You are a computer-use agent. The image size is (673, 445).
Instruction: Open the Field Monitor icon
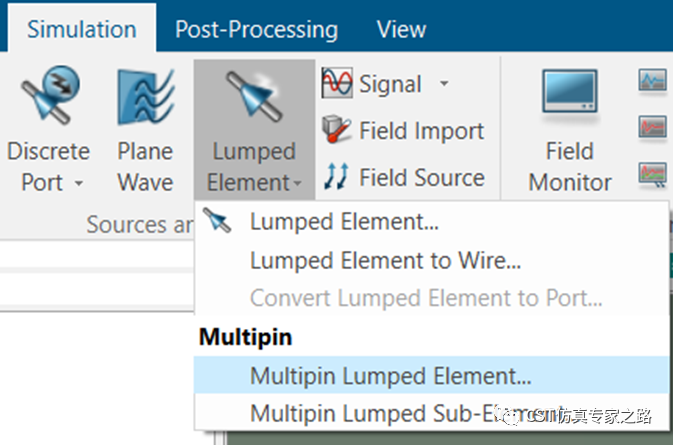[x=570, y=92]
